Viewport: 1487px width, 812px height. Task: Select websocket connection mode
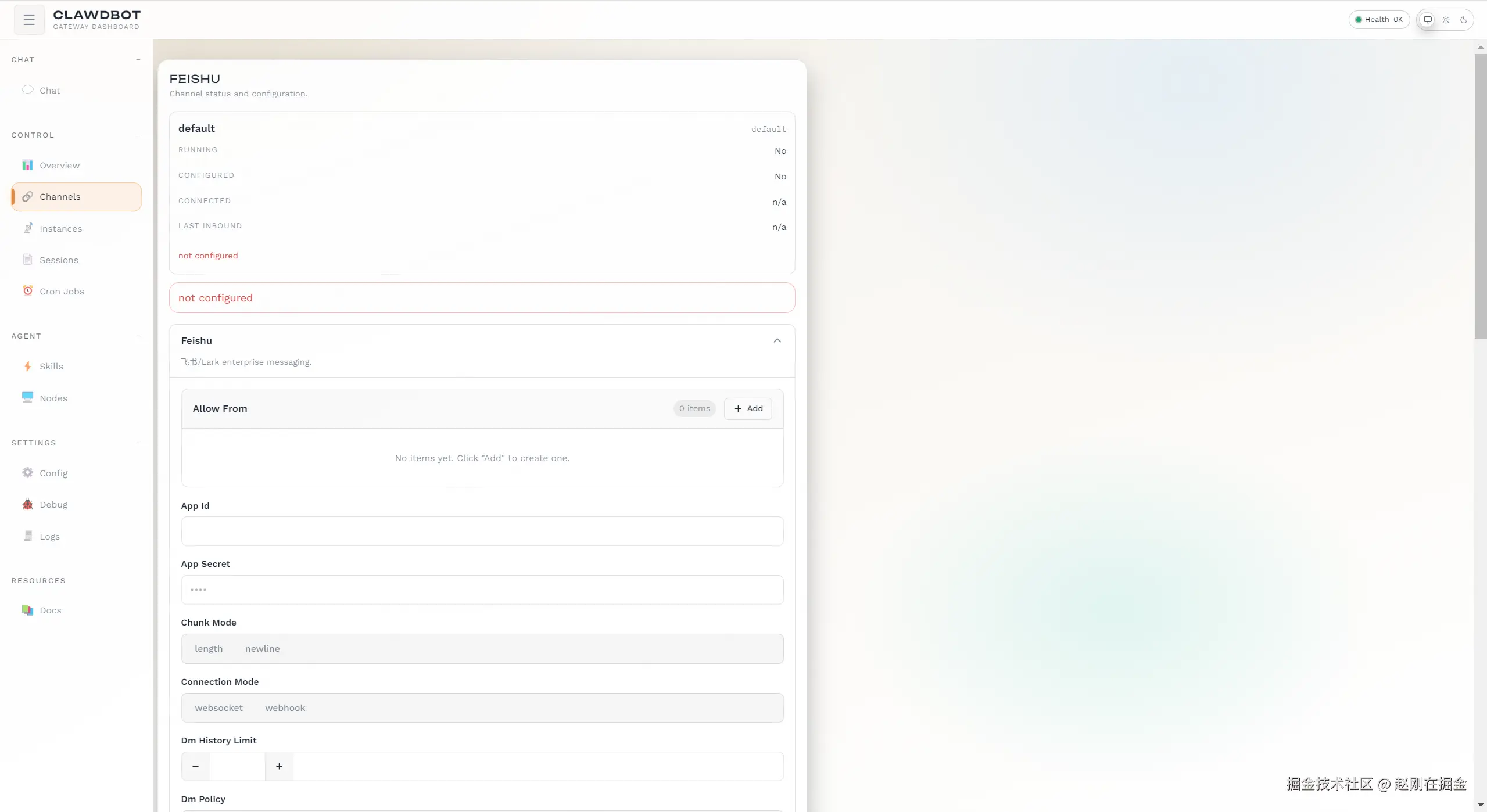[x=218, y=708]
